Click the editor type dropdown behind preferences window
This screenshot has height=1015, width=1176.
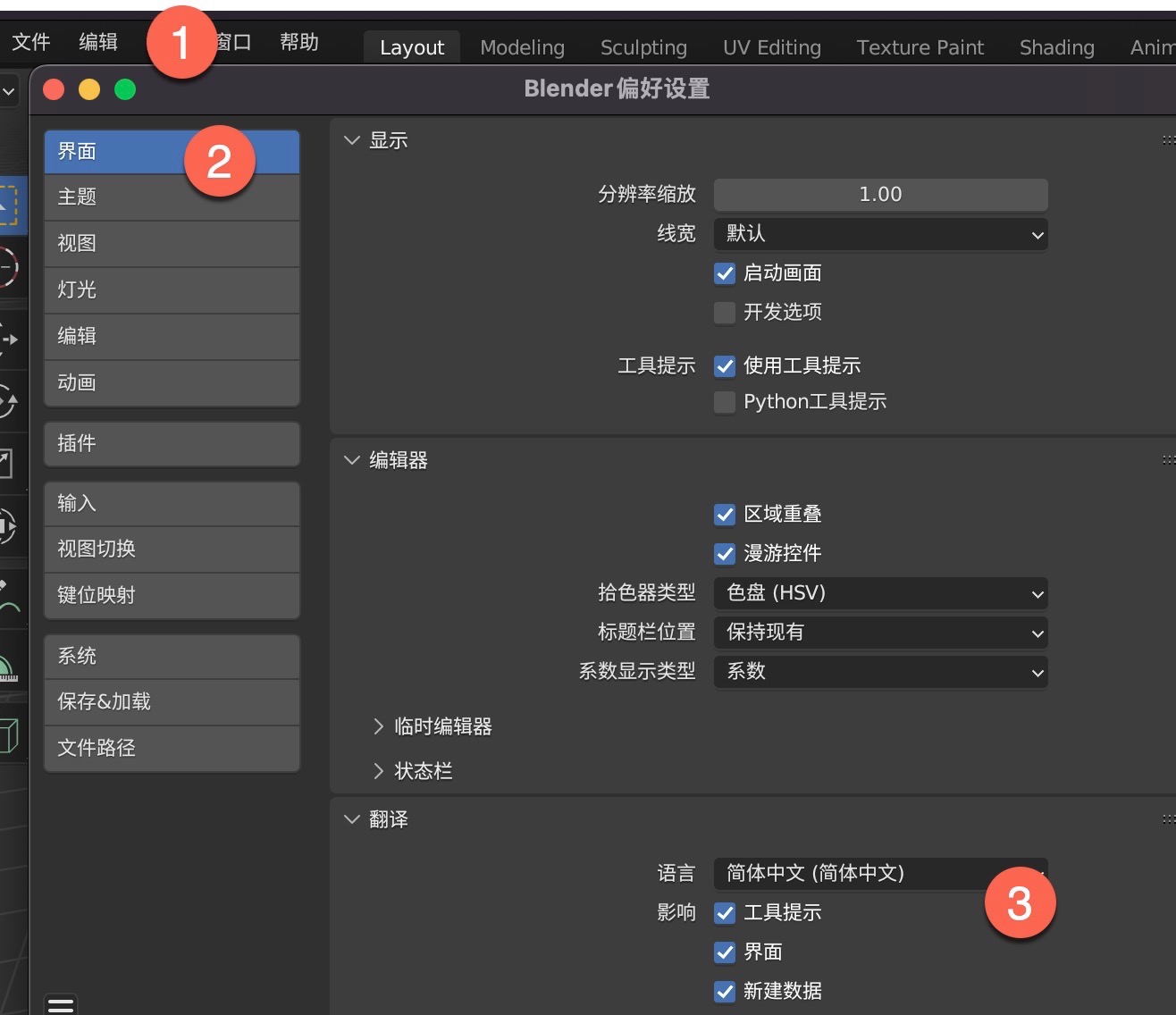[x=8, y=91]
